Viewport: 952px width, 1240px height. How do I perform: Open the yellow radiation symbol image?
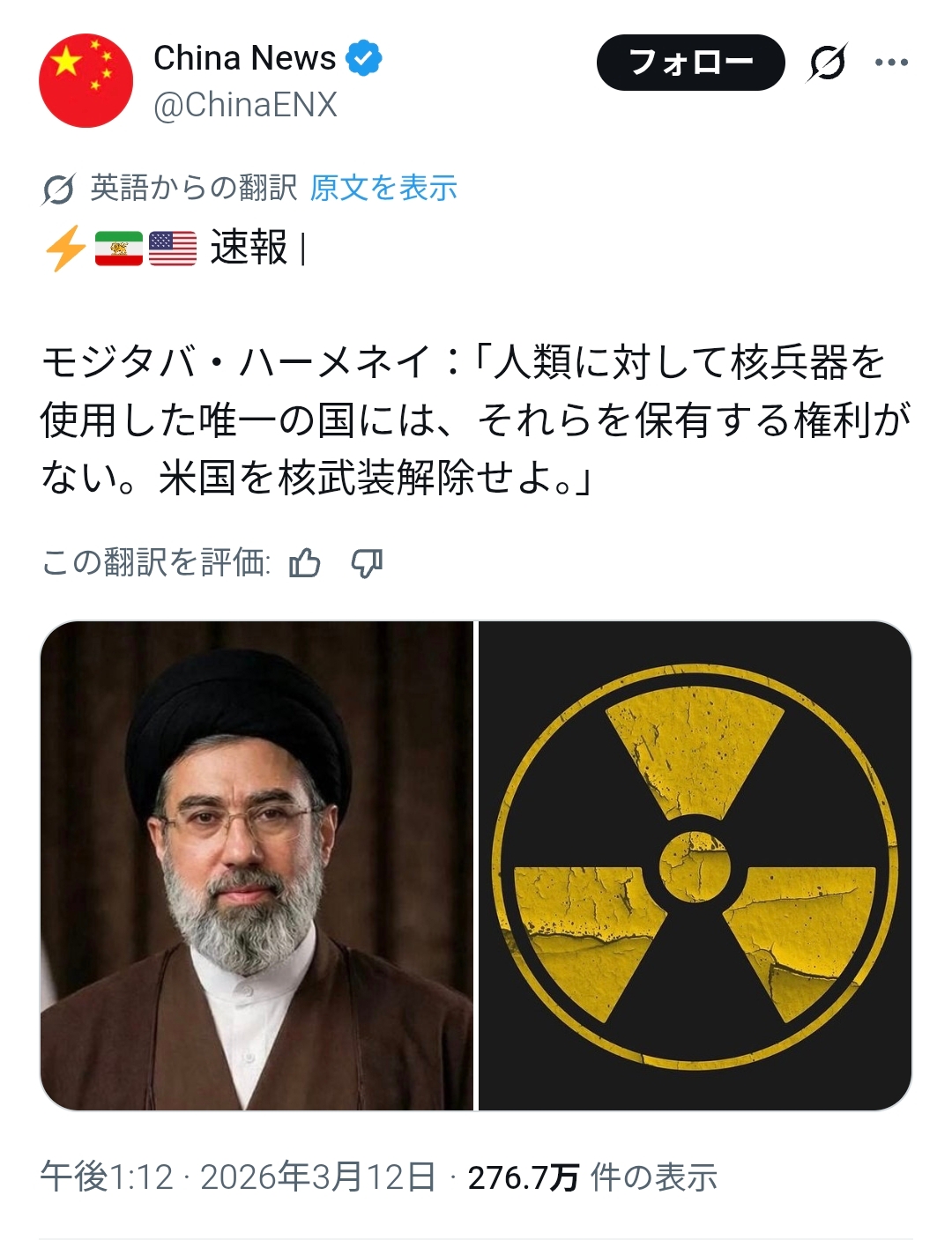tap(695, 865)
